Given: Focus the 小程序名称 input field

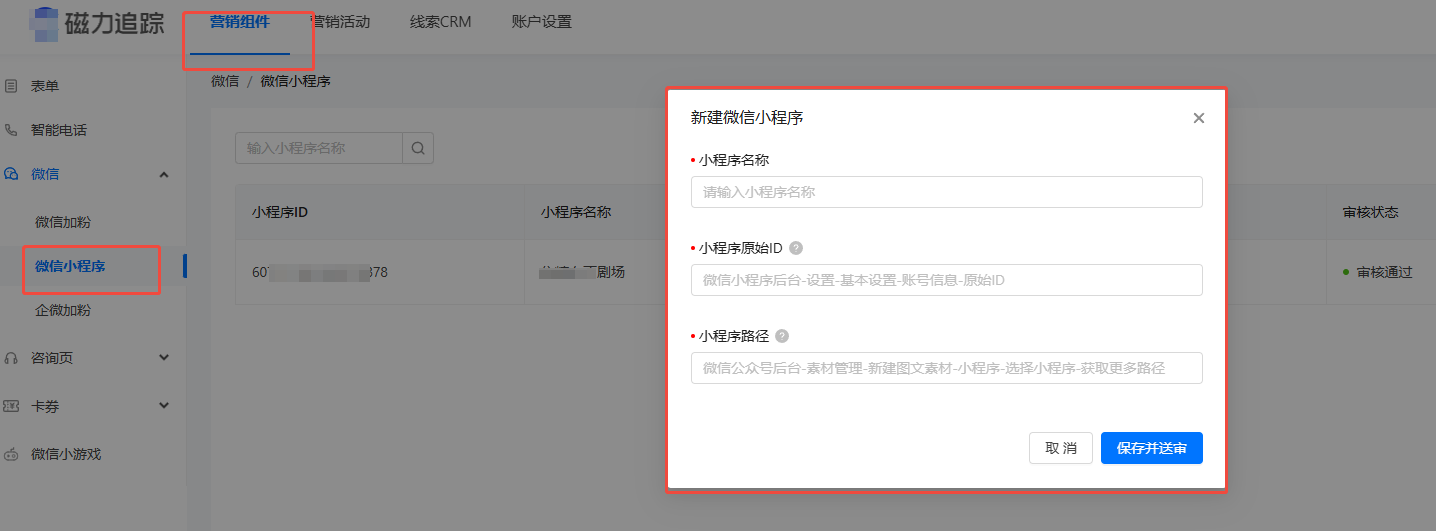Looking at the screenshot, I should point(947,192).
